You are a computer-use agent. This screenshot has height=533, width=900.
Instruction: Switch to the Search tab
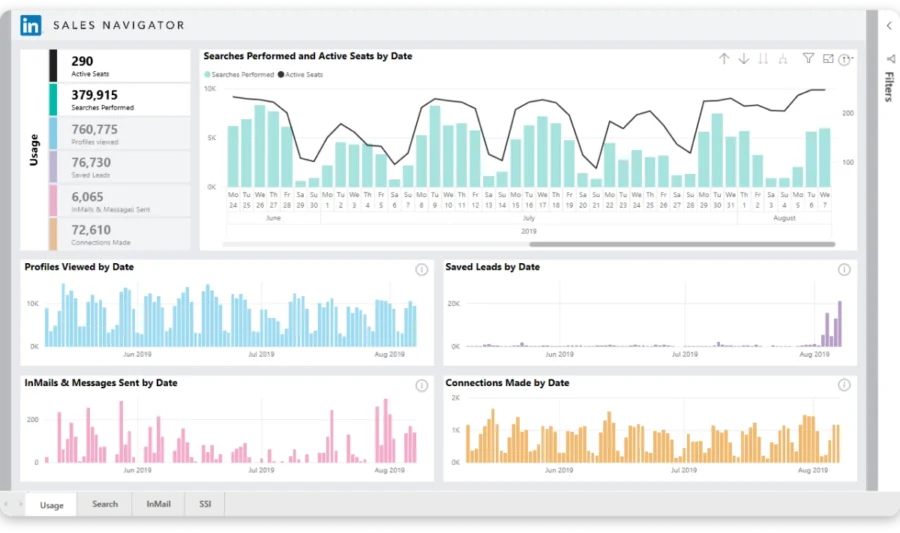(x=105, y=504)
